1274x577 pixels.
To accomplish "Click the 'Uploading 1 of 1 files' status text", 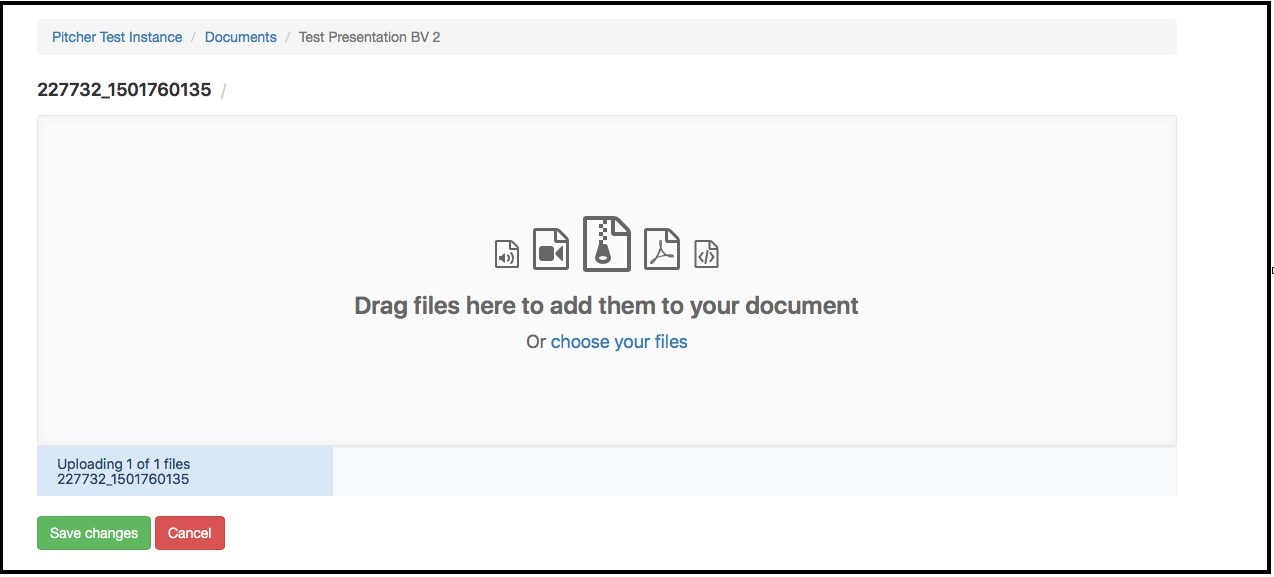I will 123,464.
